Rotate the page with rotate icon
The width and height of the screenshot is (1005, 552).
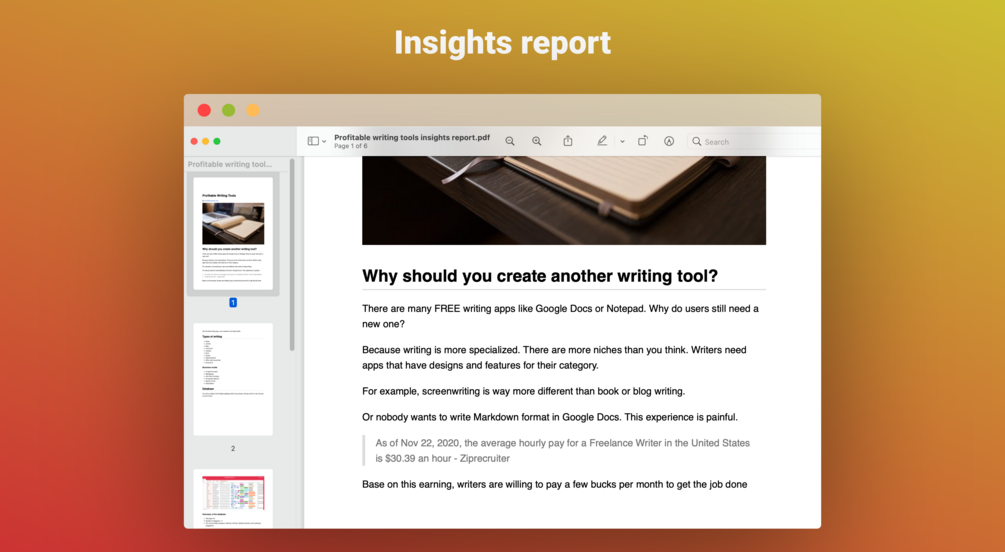tap(642, 141)
